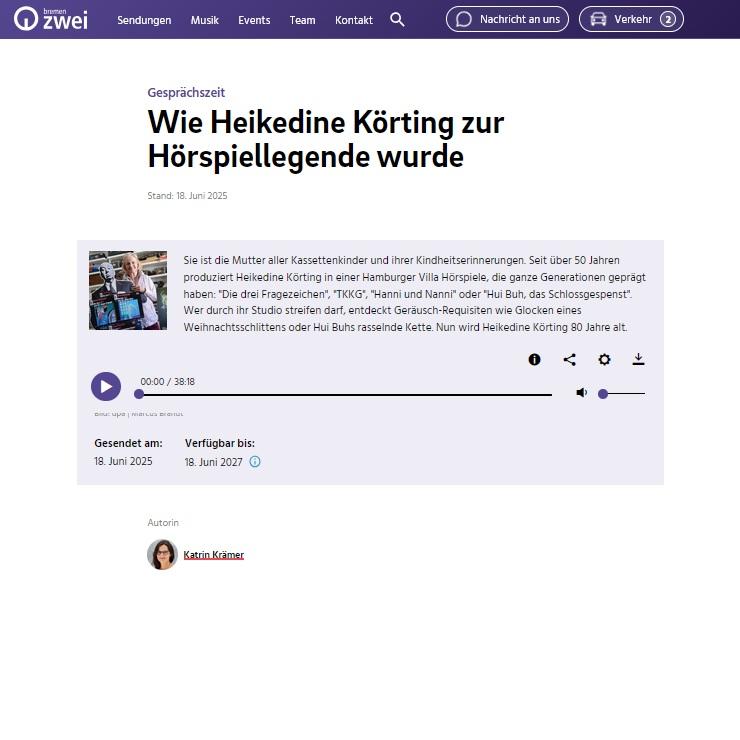Adjust the volume slider
The height and width of the screenshot is (740, 740).
point(622,394)
